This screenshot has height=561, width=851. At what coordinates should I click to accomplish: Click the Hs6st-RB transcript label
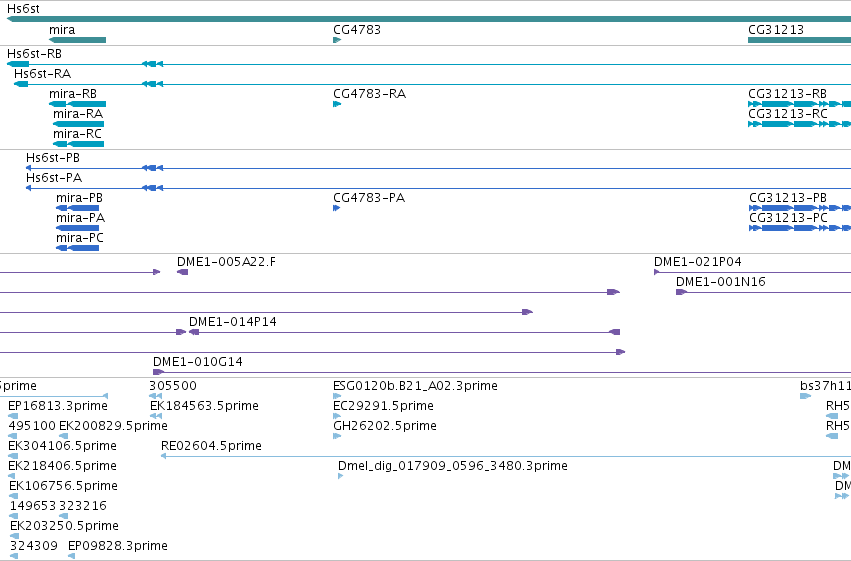pos(34,54)
